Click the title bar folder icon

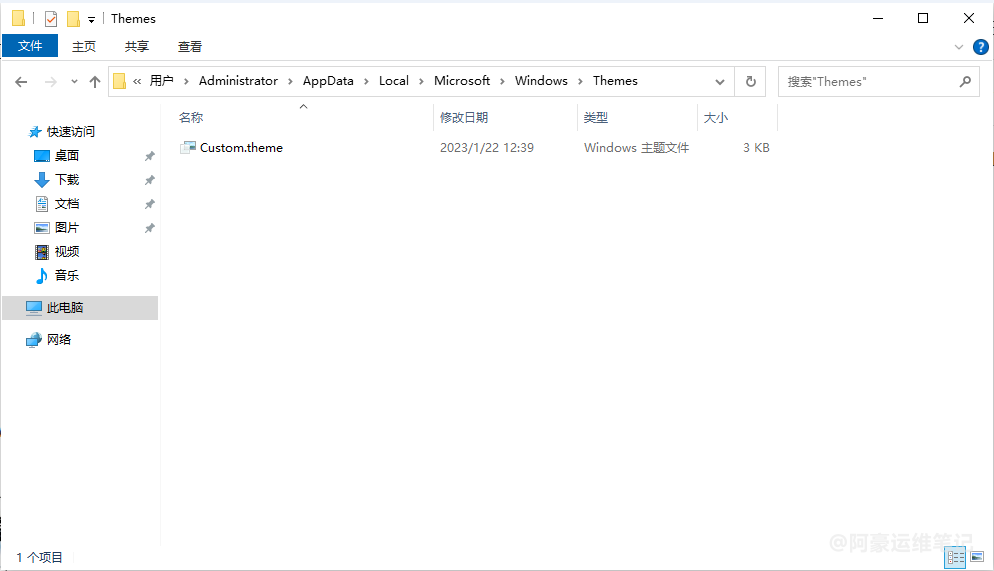click(18, 19)
